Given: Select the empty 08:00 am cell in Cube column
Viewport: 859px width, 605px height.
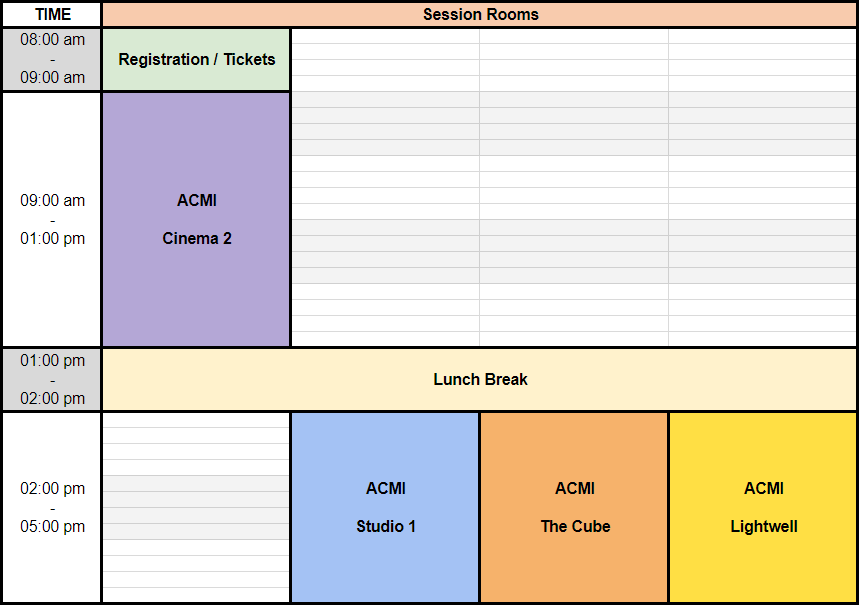Looking at the screenshot, I should click(x=574, y=59).
